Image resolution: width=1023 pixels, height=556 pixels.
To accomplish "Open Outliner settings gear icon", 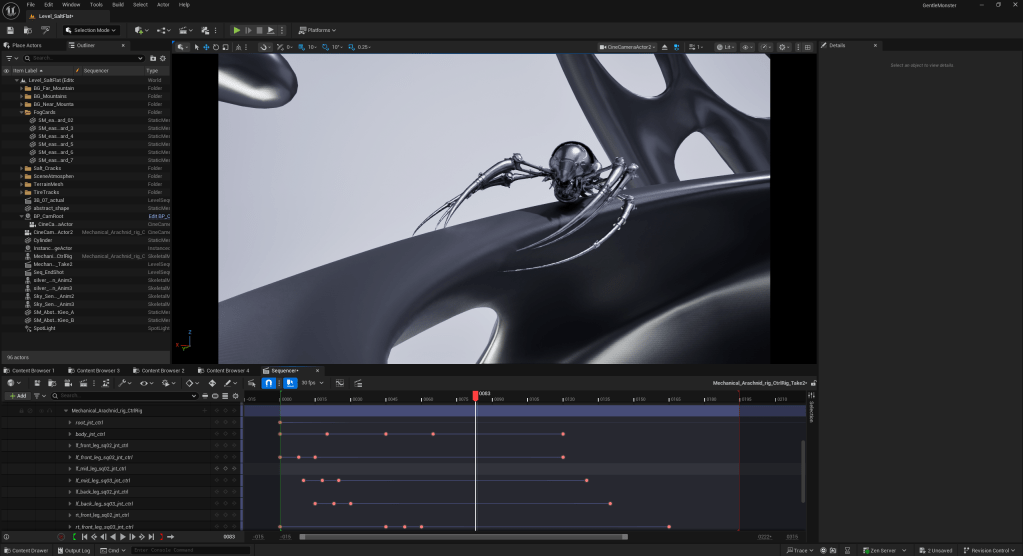I will (x=163, y=58).
